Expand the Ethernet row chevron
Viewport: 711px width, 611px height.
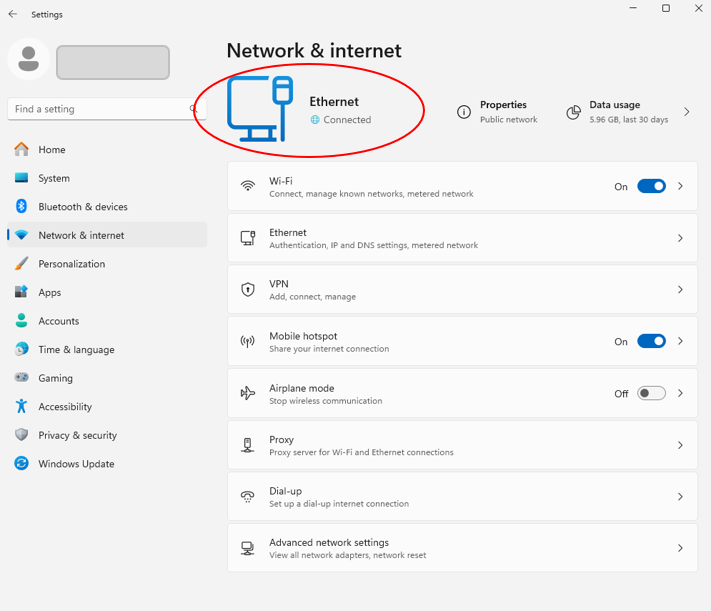680,239
